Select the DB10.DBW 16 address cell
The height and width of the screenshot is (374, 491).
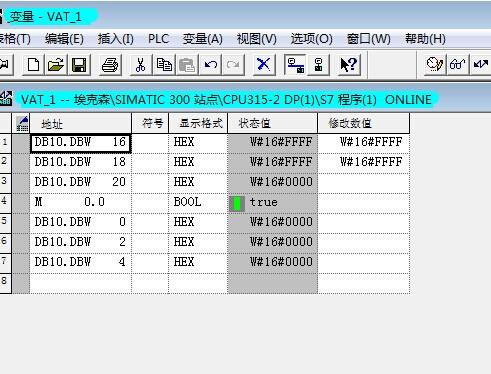point(81,143)
